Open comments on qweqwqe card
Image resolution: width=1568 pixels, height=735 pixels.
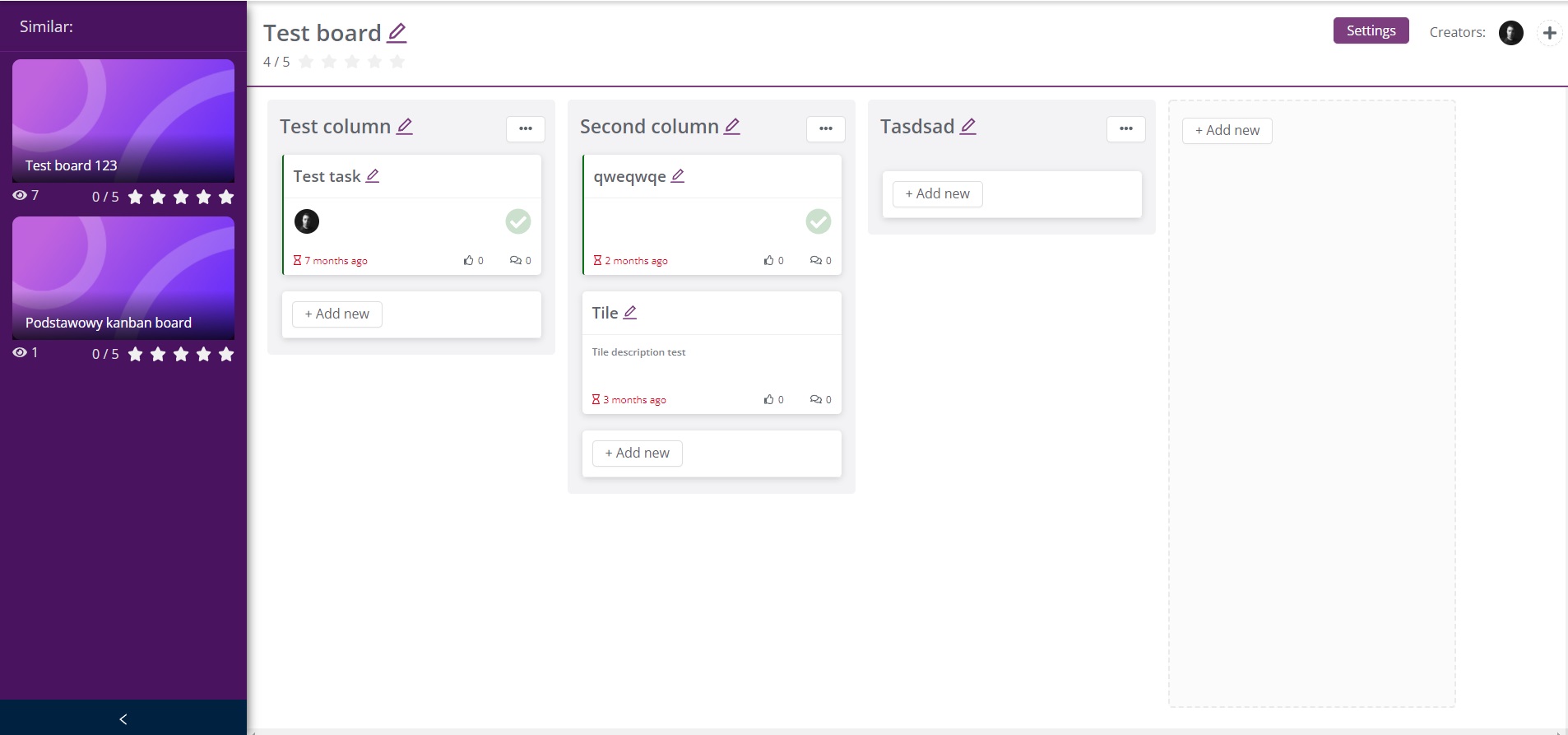[x=815, y=261]
